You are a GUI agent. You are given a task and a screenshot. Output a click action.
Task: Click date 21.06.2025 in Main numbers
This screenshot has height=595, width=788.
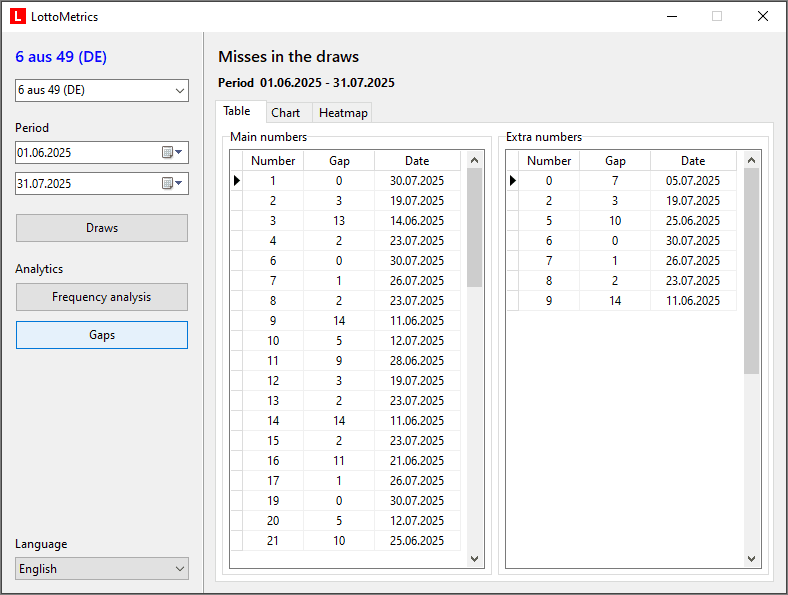pos(417,461)
